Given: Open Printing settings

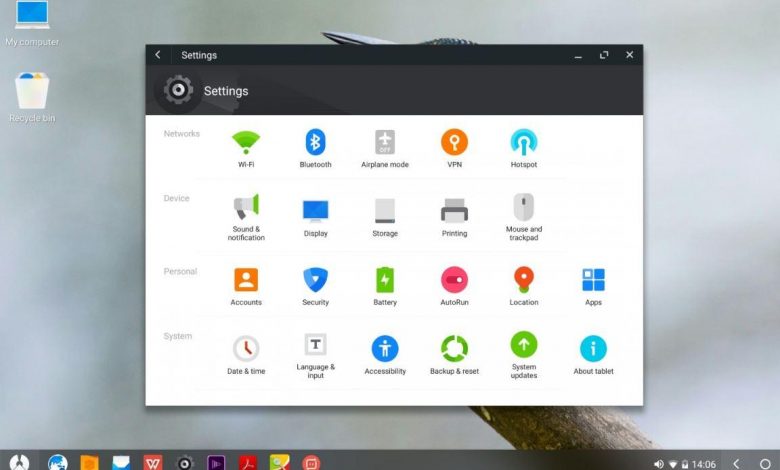Looking at the screenshot, I should click(454, 218).
